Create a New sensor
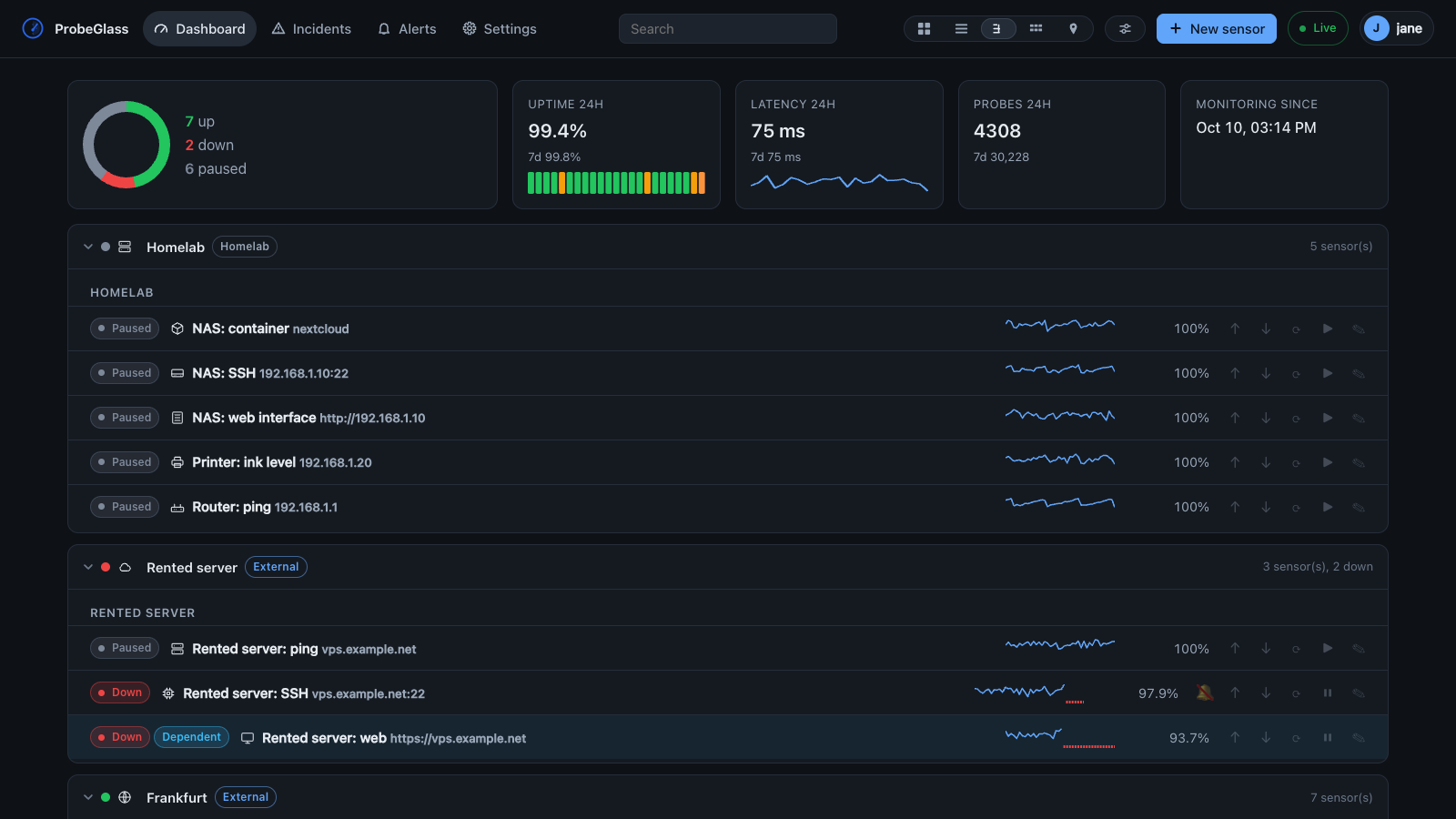Viewport: 1456px width, 819px height. 1216,29
